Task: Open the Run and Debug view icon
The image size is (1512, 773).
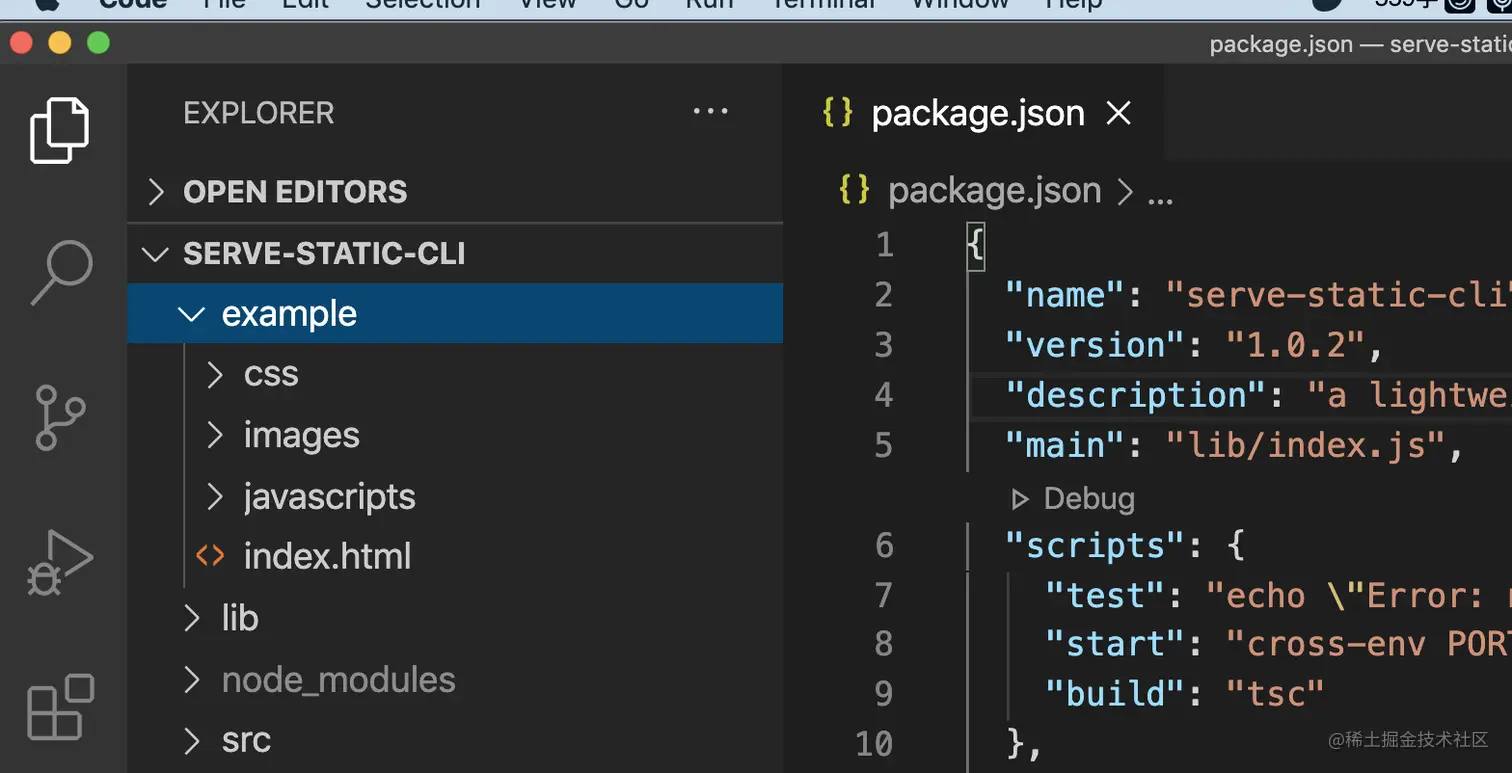Action: (x=60, y=563)
